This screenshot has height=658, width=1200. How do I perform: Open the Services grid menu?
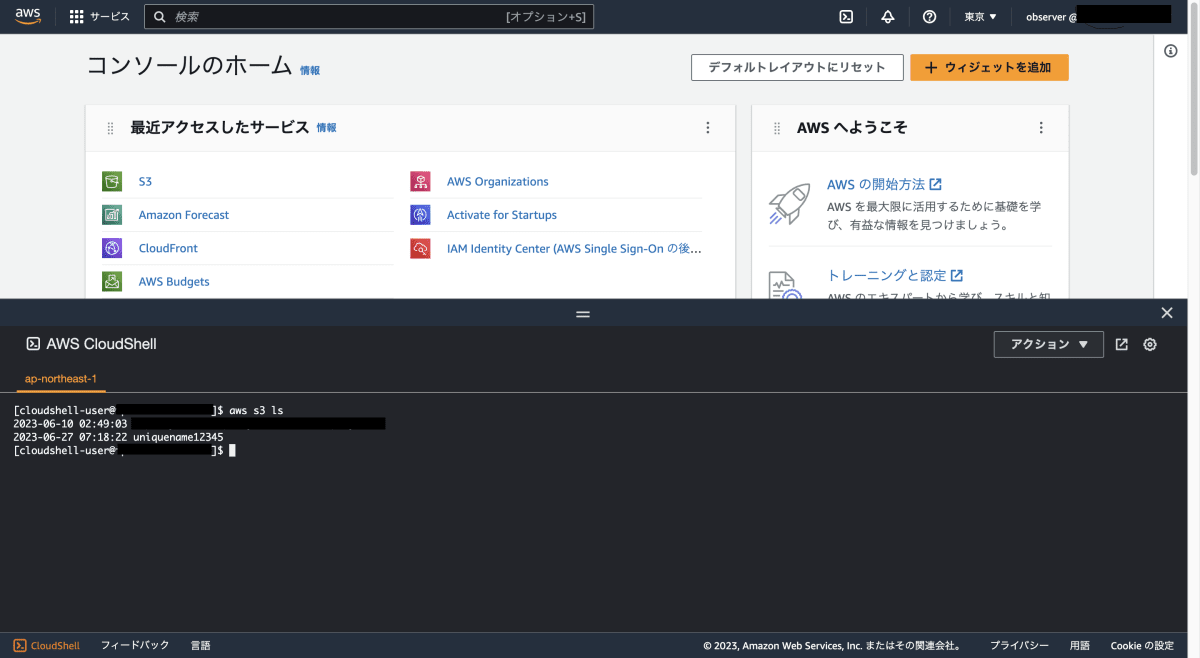(100, 17)
